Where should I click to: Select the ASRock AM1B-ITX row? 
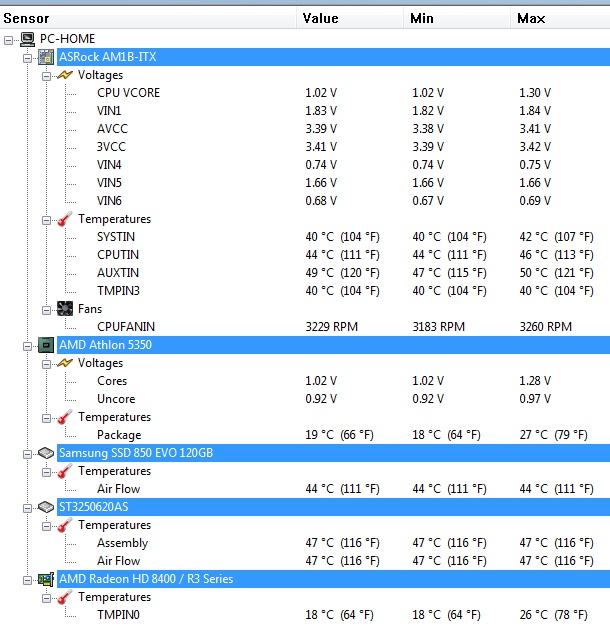(x=333, y=57)
